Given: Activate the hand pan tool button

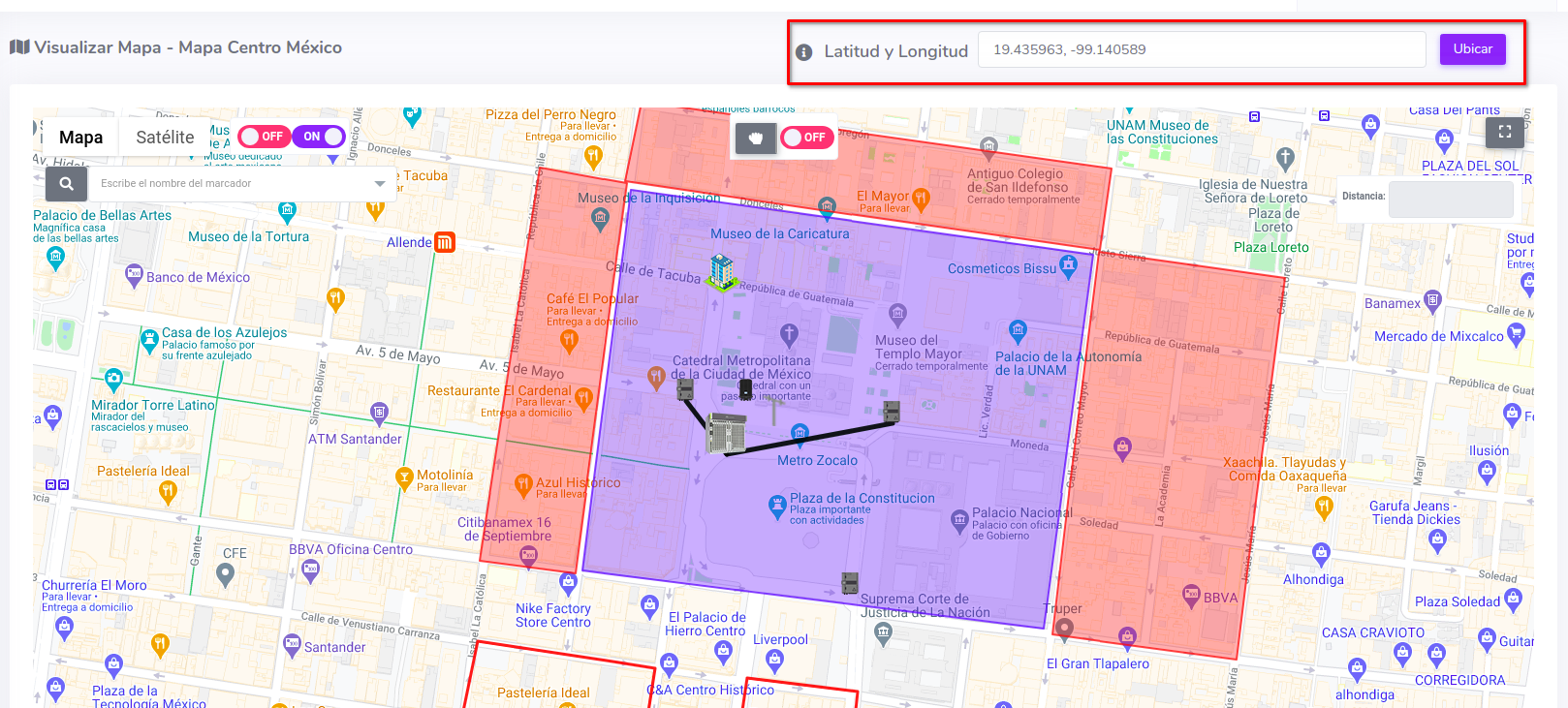Looking at the screenshot, I should (755, 138).
